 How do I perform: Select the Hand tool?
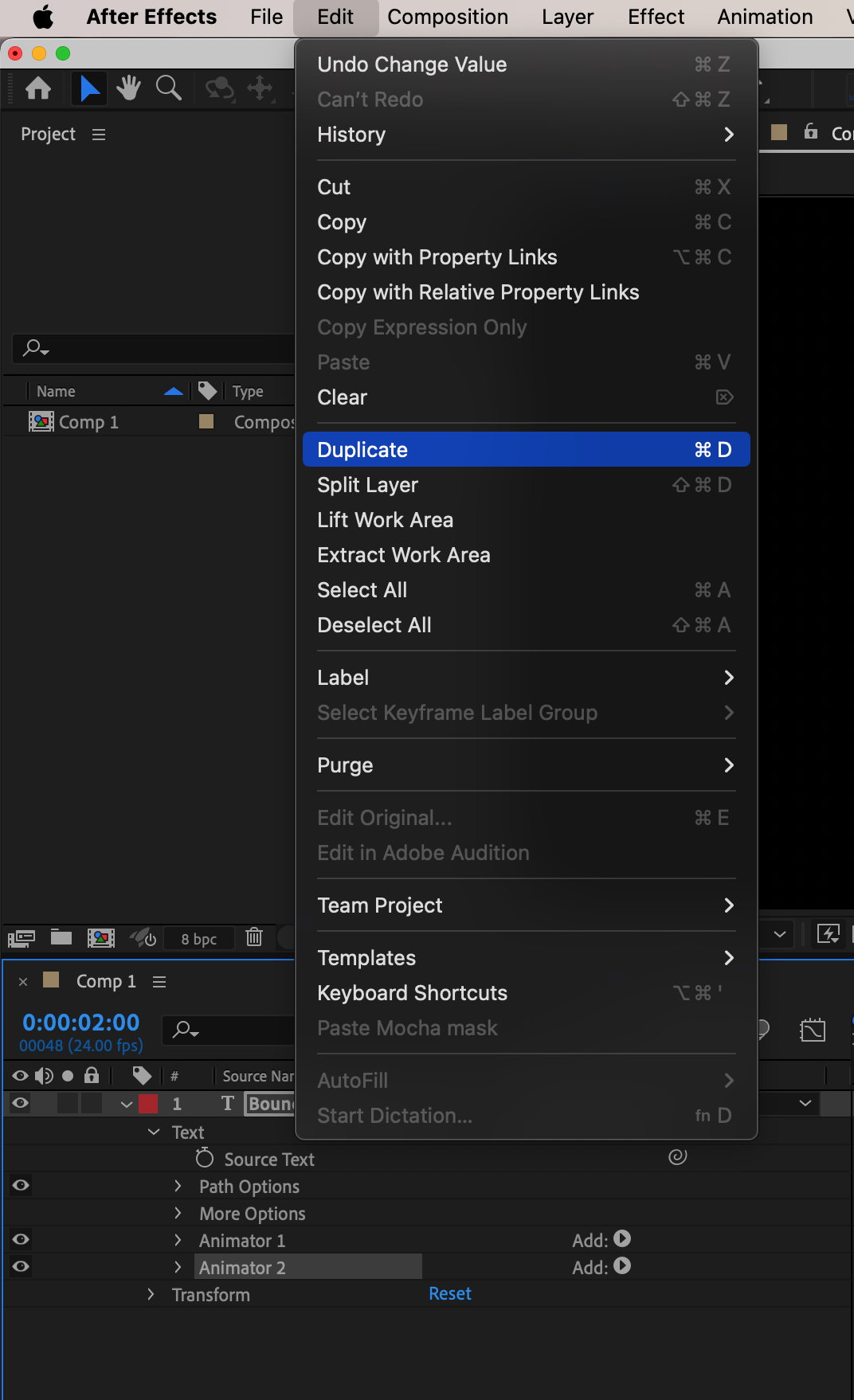tap(128, 88)
